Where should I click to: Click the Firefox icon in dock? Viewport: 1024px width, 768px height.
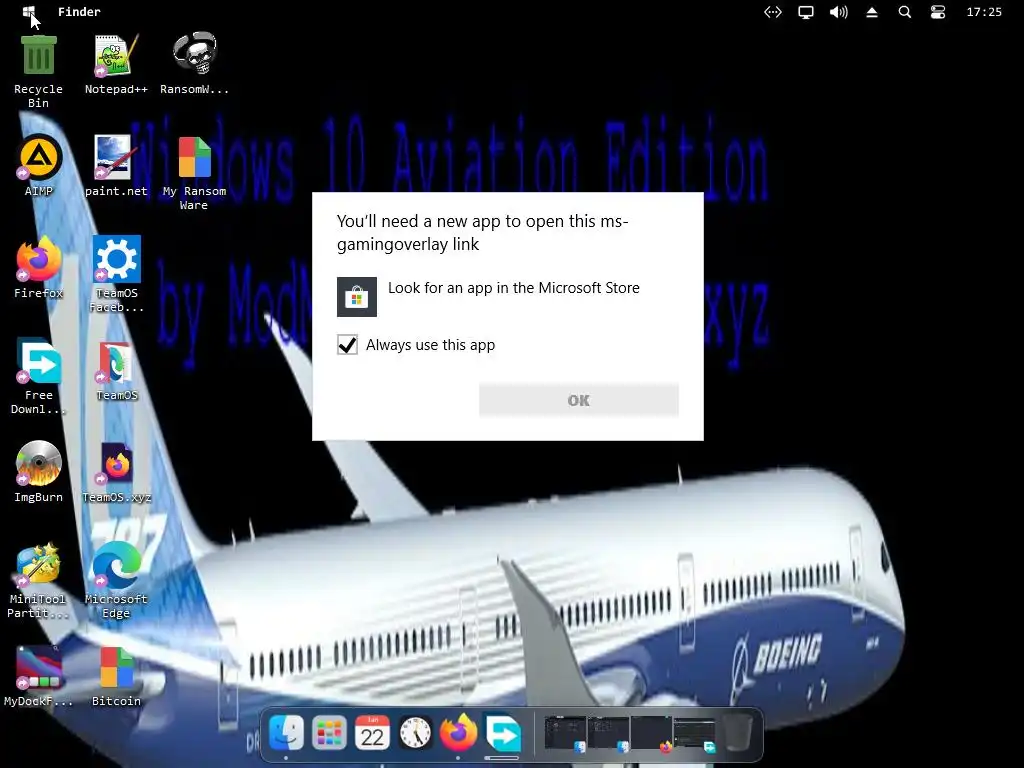(x=458, y=733)
